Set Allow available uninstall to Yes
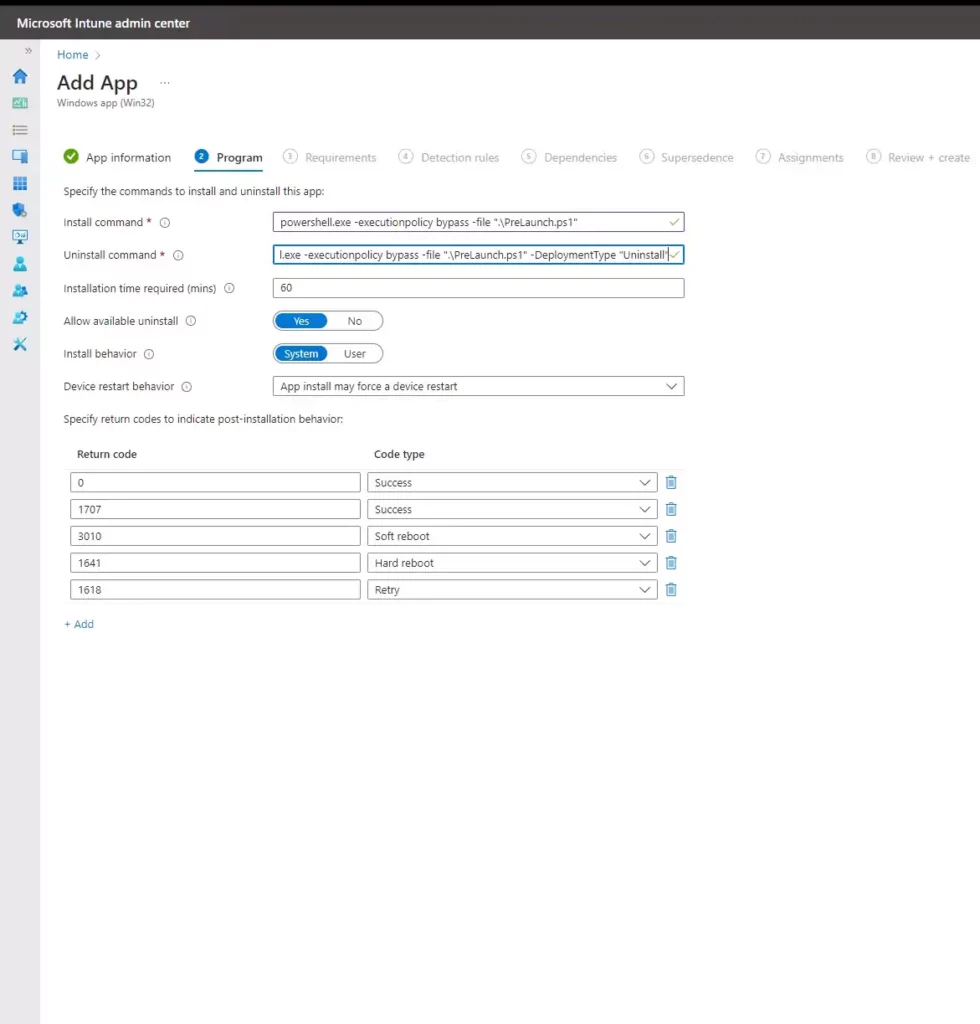 (301, 321)
